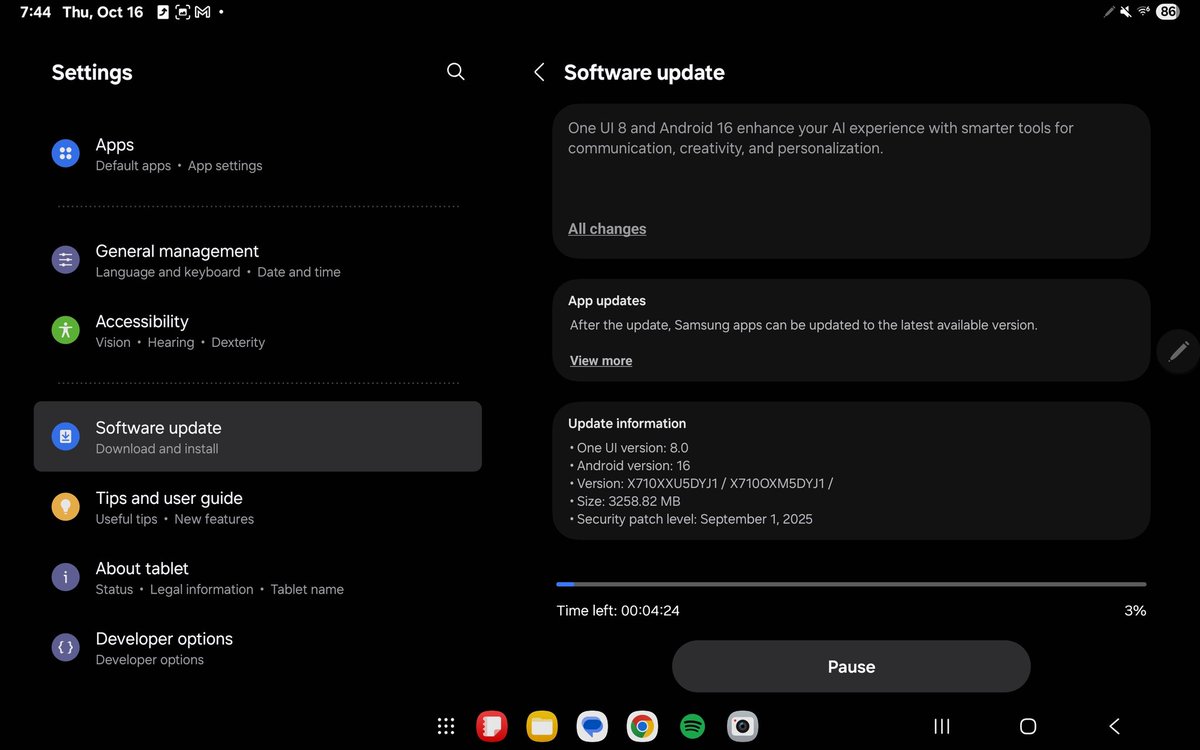
Task: Open the General management menu entry
Action: (258, 260)
